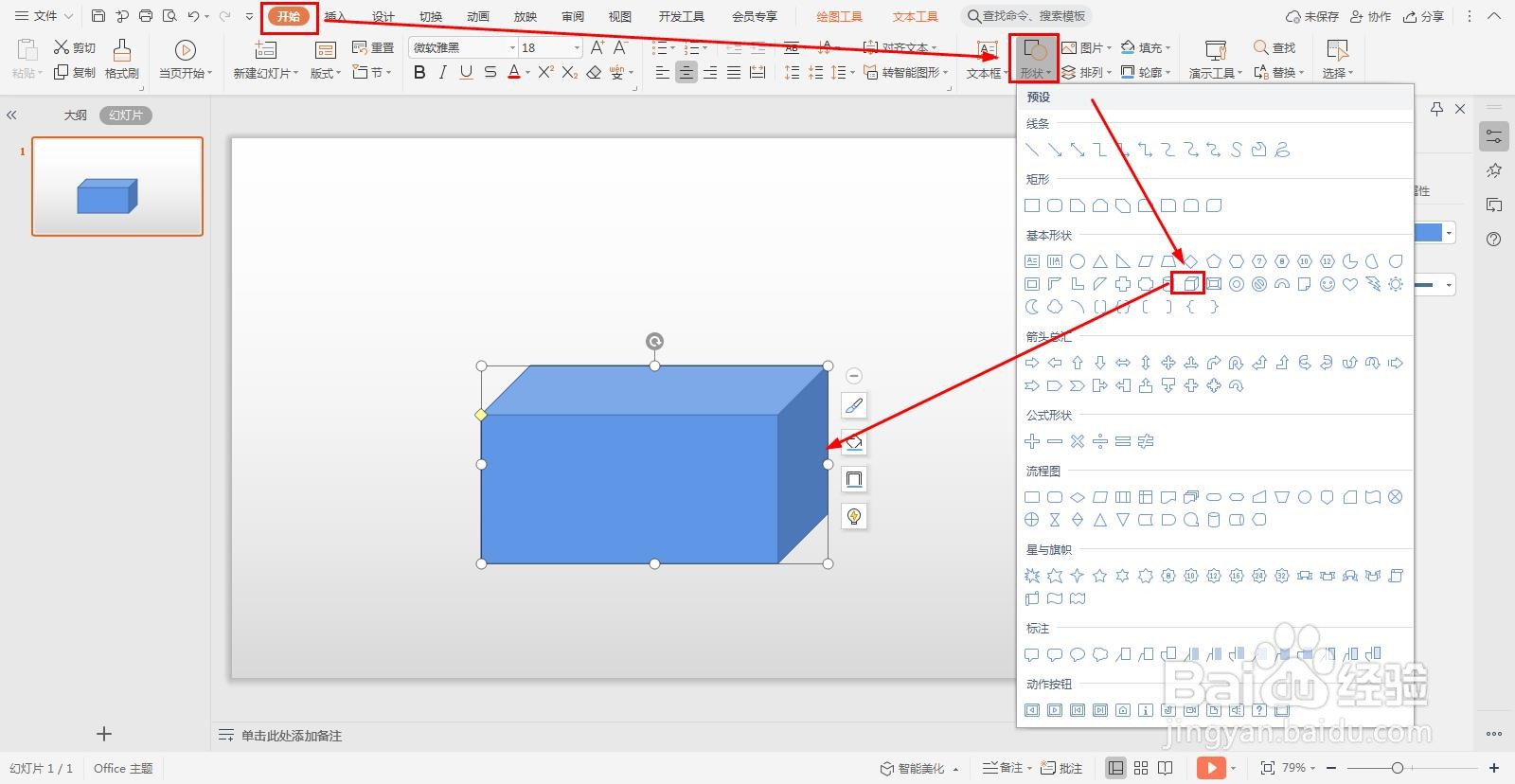Toggle Underline formatting
This screenshot has width=1515, height=784.
466,73
